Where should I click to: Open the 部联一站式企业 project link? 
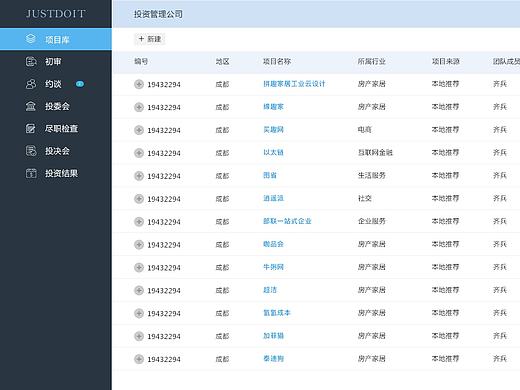[287, 221]
